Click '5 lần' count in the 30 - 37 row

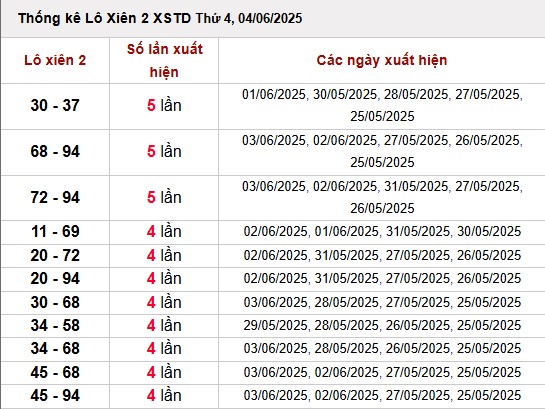click(164, 106)
